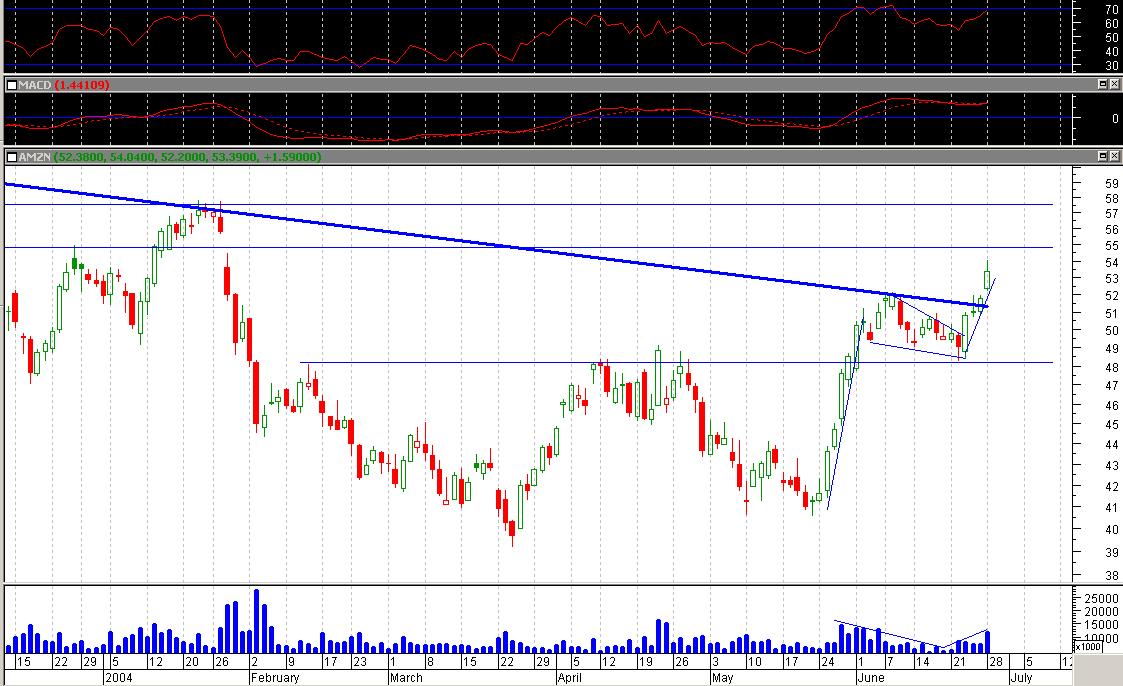Click the AMZN quote values starting 52.3800
Screen dimensions: 1123x686
[x=187, y=157]
